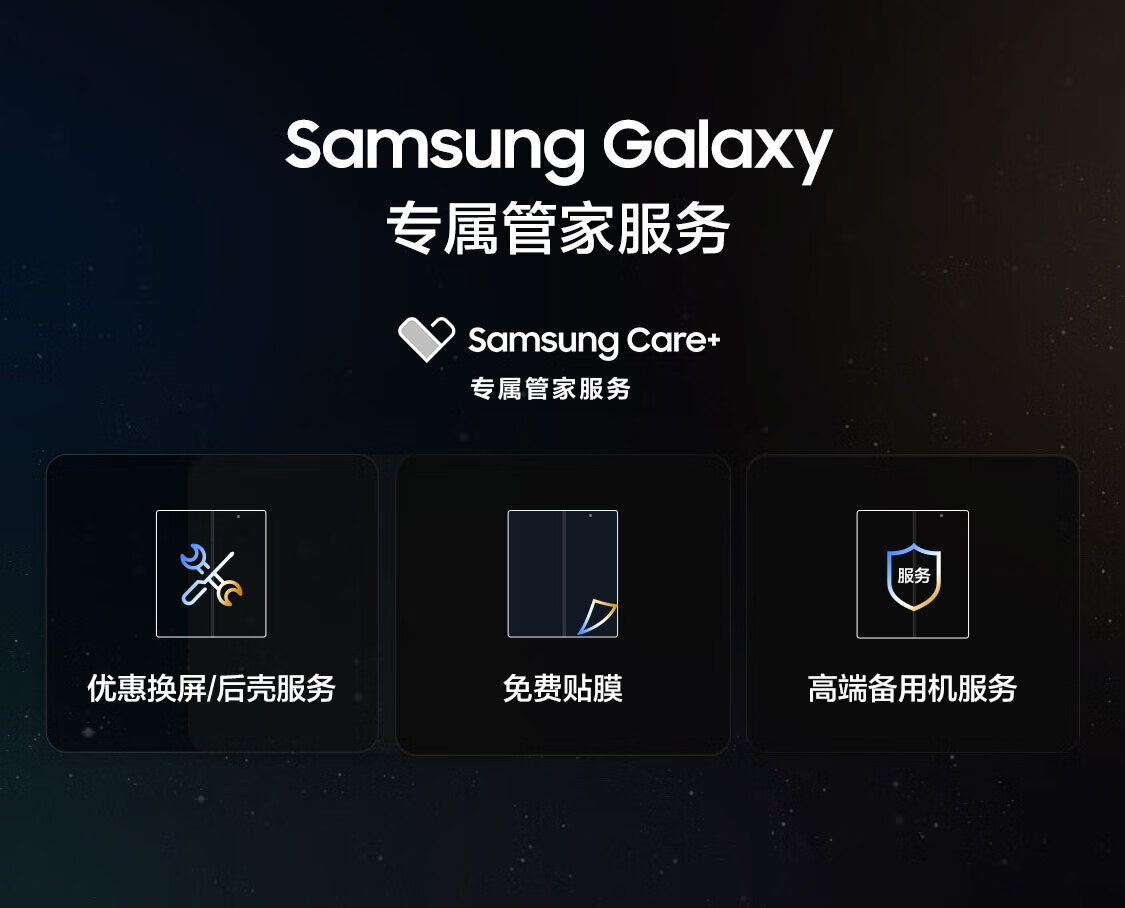Open the 高端备用机服务 label
Image resolution: width=1125 pixels, height=908 pixels.
pos(912,688)
